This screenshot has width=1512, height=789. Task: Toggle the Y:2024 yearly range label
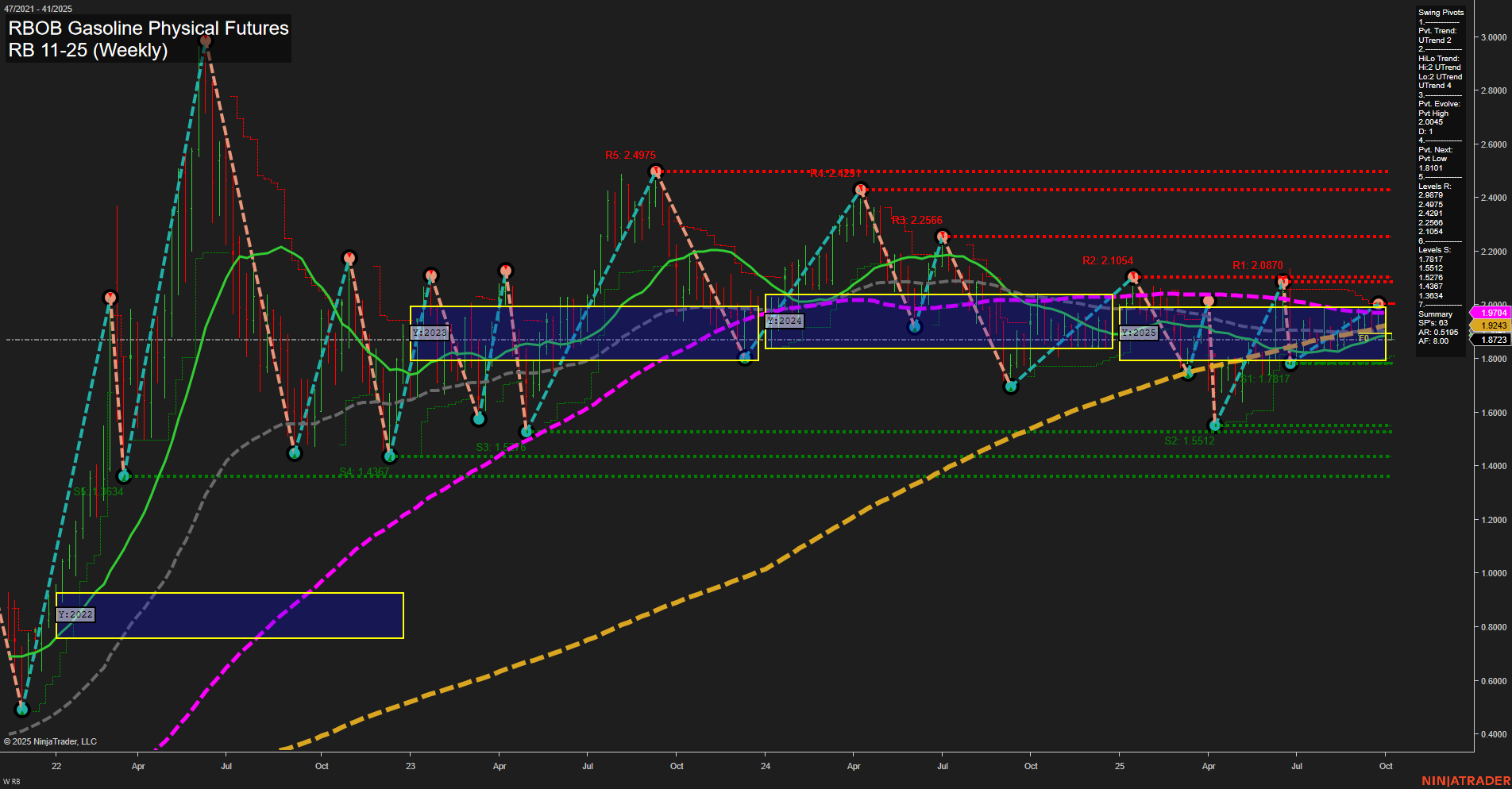click(784, 321)
